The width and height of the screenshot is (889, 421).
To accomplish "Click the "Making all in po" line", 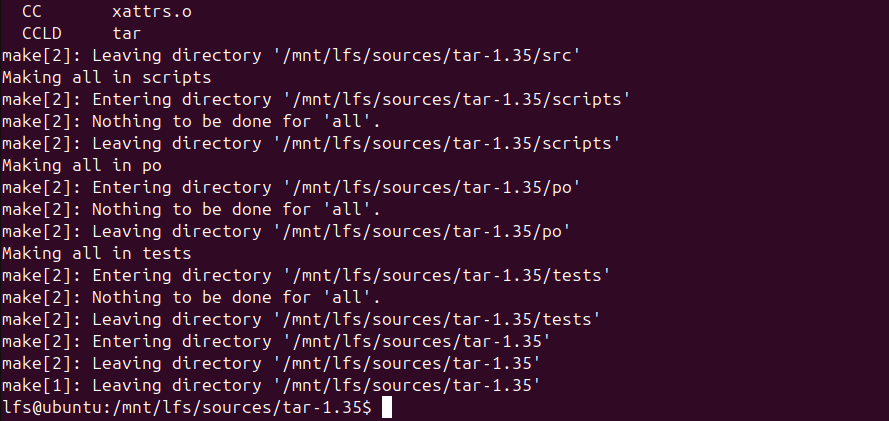I will [x=82, y=165].
